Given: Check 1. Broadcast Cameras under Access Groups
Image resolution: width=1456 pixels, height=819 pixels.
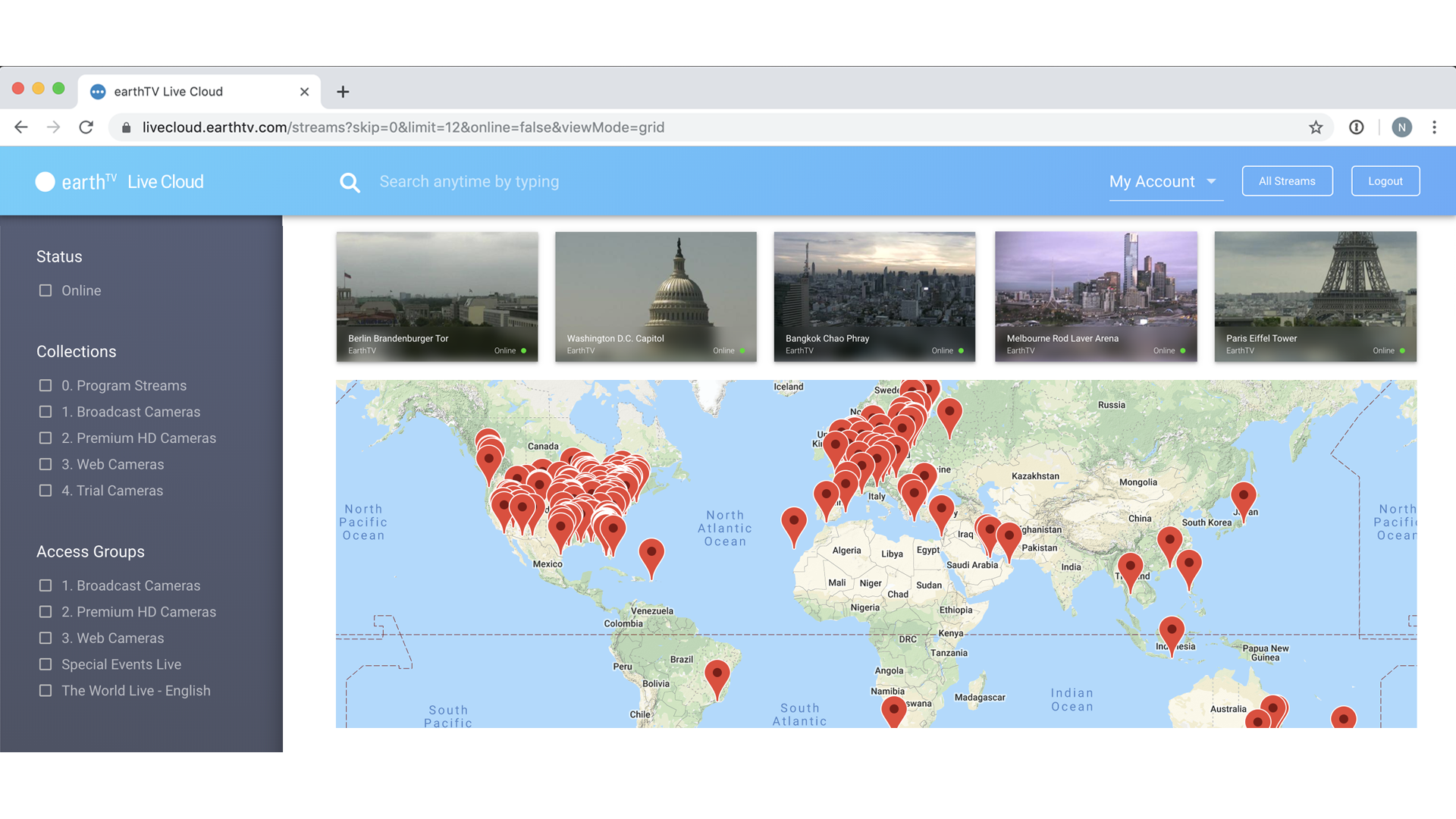Looking at the screenshot, I should coord(45,585).
